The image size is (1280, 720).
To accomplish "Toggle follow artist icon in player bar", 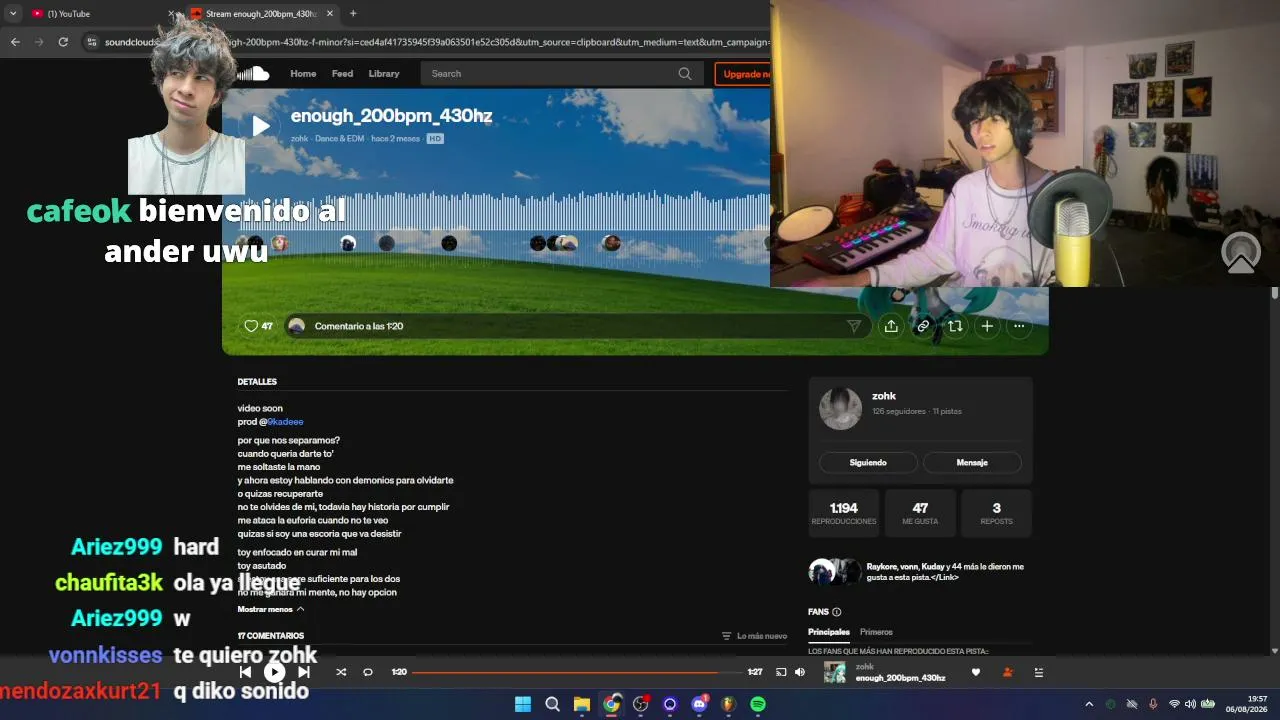I will point(1007,673).
